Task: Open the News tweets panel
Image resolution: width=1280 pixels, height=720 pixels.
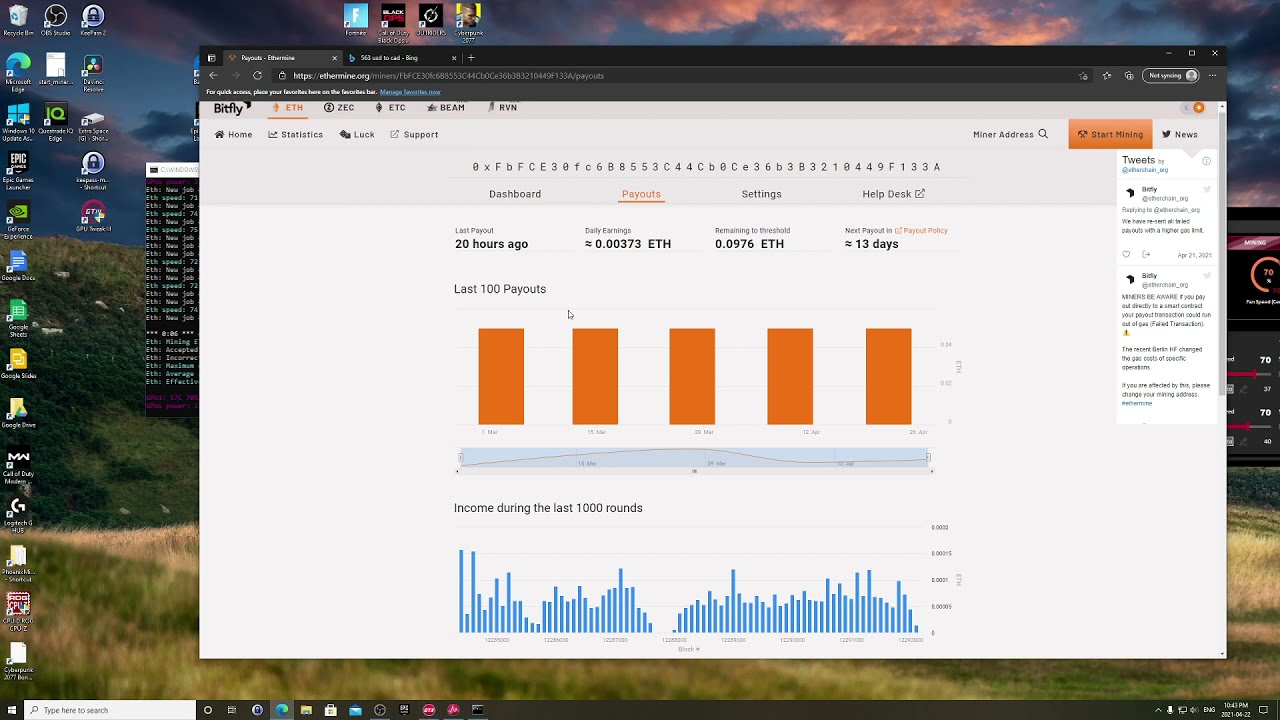Action: click(1180, 134)
